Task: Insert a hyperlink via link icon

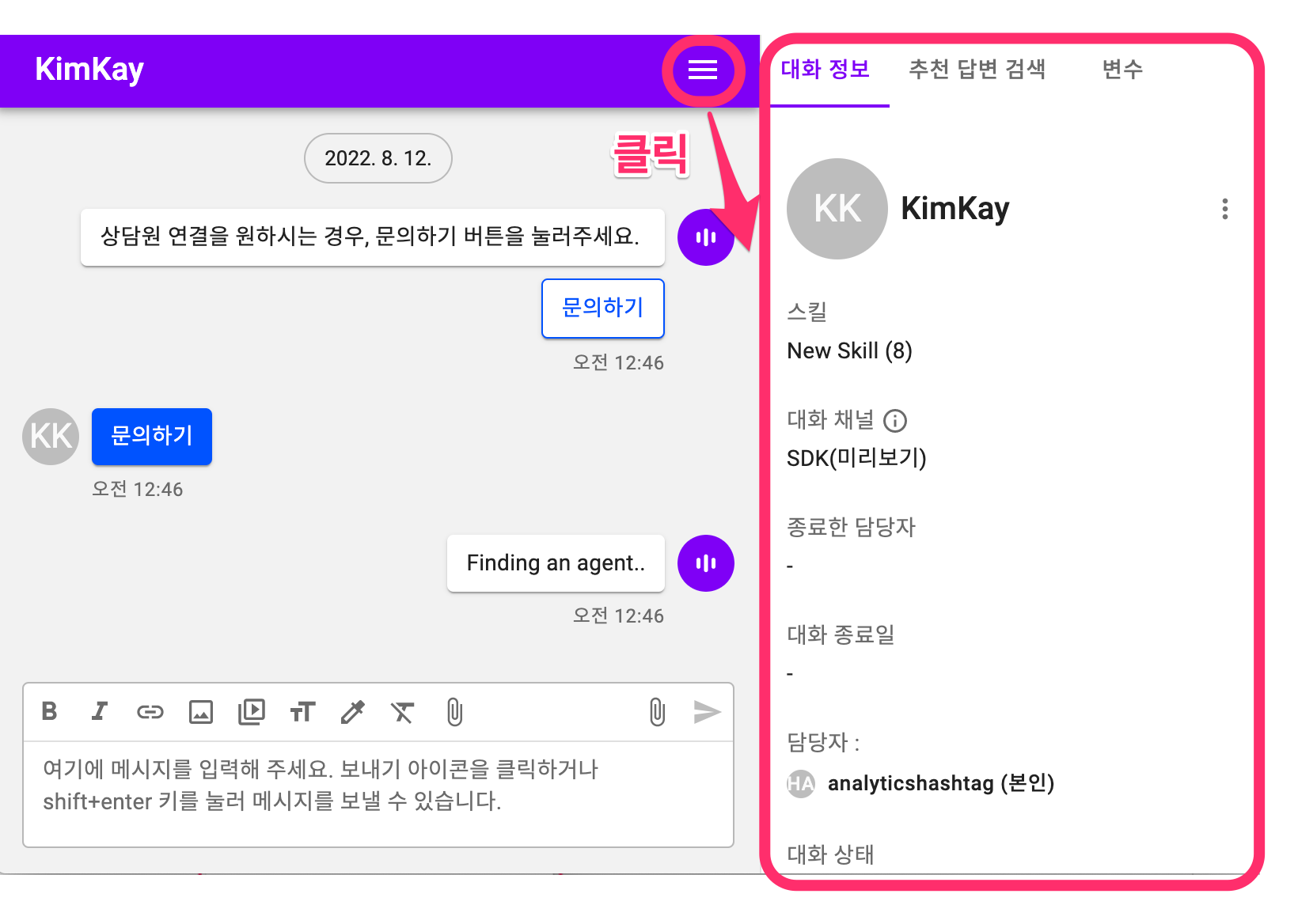Action: point(150,712)
